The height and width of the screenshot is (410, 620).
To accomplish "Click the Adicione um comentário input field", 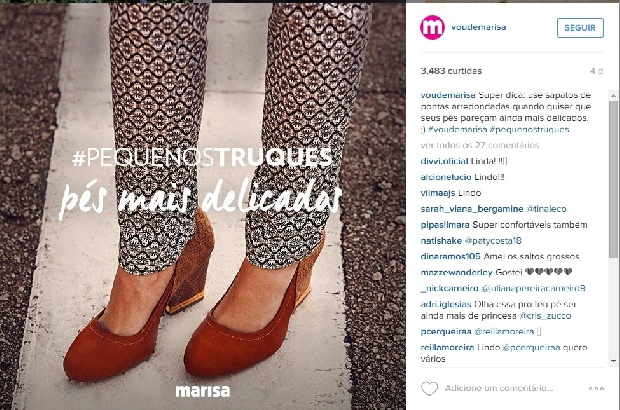I will tap(499, 388).
